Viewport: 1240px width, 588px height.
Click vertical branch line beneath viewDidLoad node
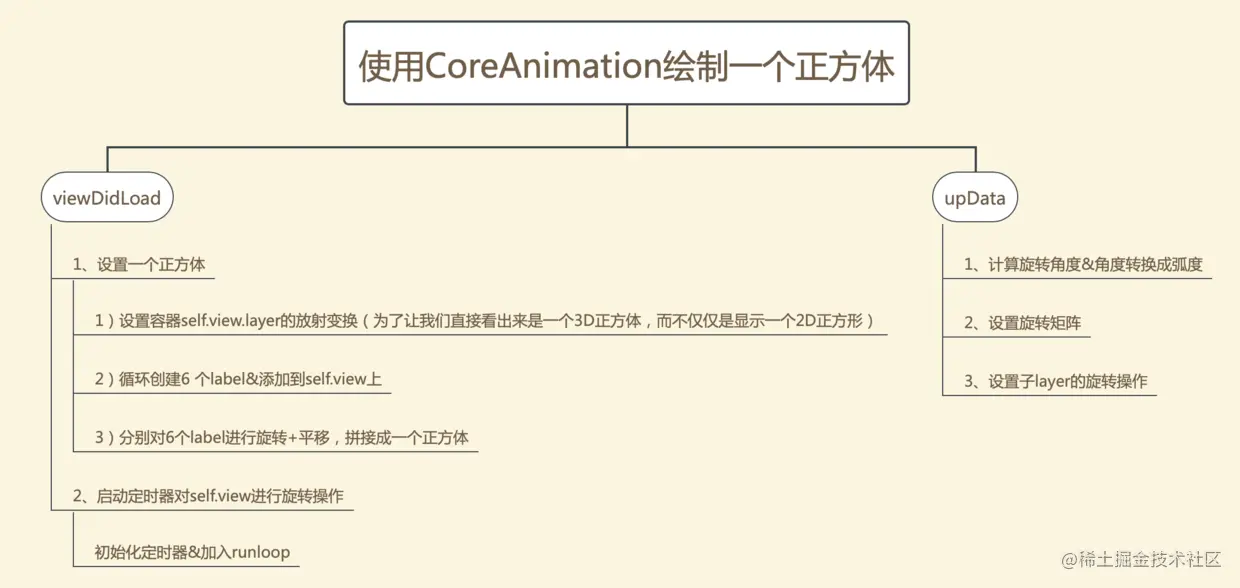(x=51, y=366)
